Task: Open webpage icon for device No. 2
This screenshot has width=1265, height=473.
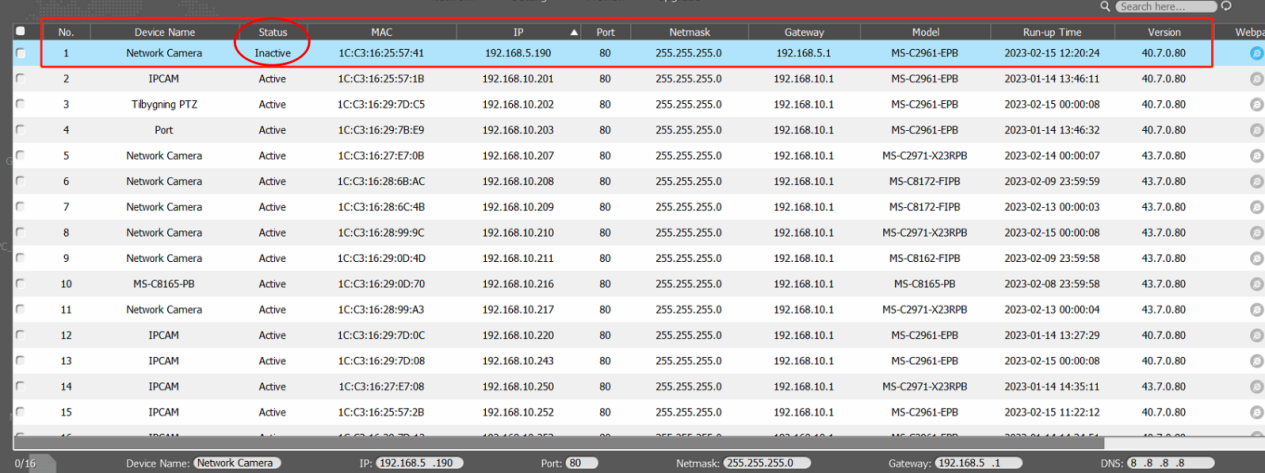Action: [x=1257, y=78]
